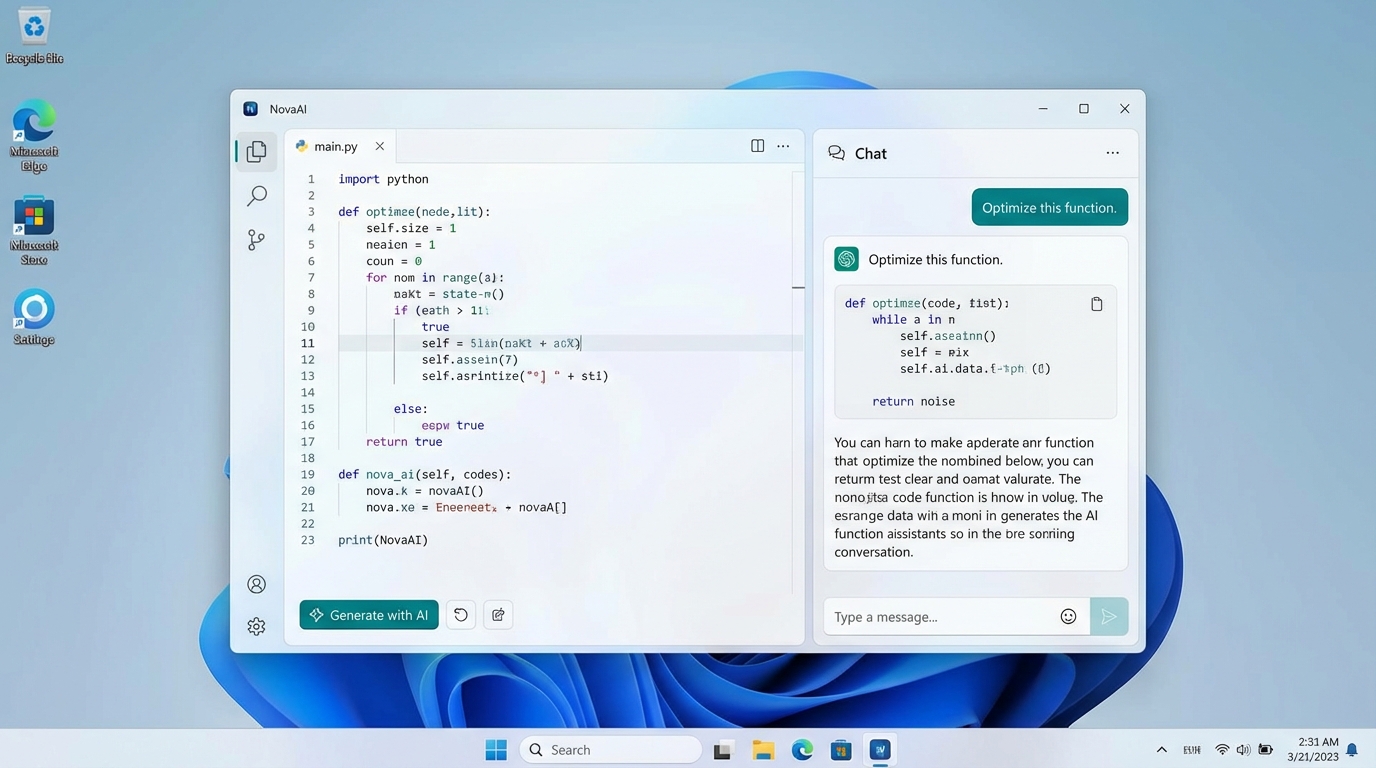Open the Microsoft Edge taskbar icon
The height and width of the screenshot is (768, 1376).
[802, 749]
